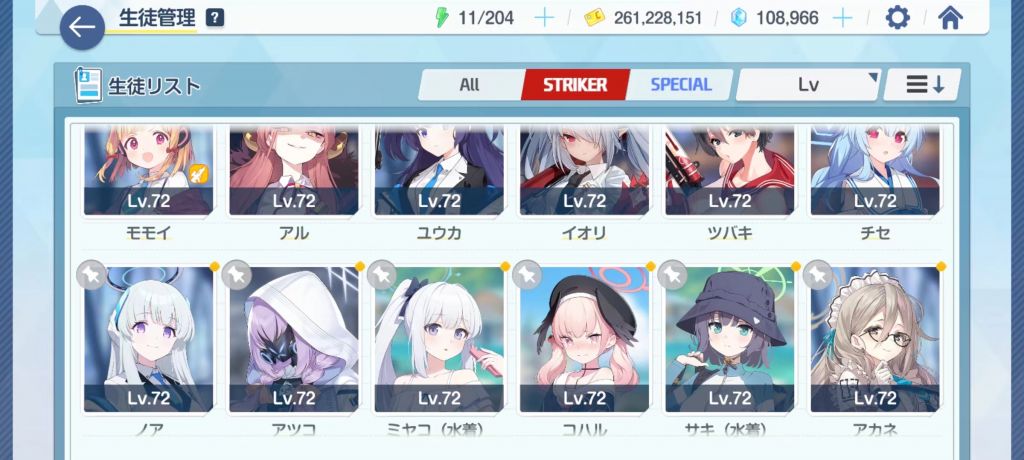1024x460 pixels.
Task: Return to the home lobby icon
Action: (950, 18)
